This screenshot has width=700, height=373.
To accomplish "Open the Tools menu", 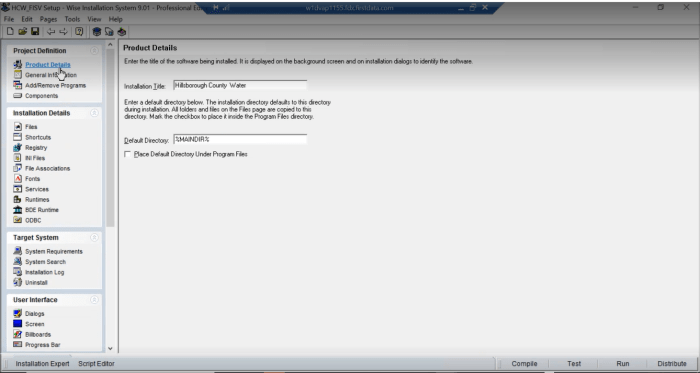I will point(72,19).
